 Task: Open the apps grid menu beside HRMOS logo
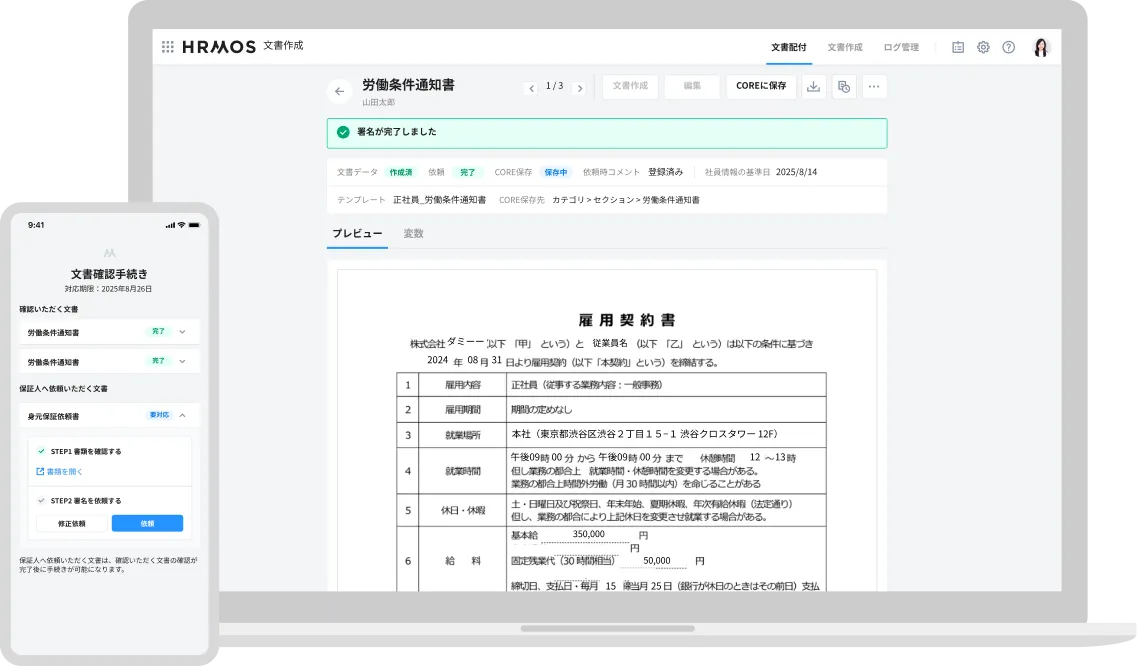167,46
